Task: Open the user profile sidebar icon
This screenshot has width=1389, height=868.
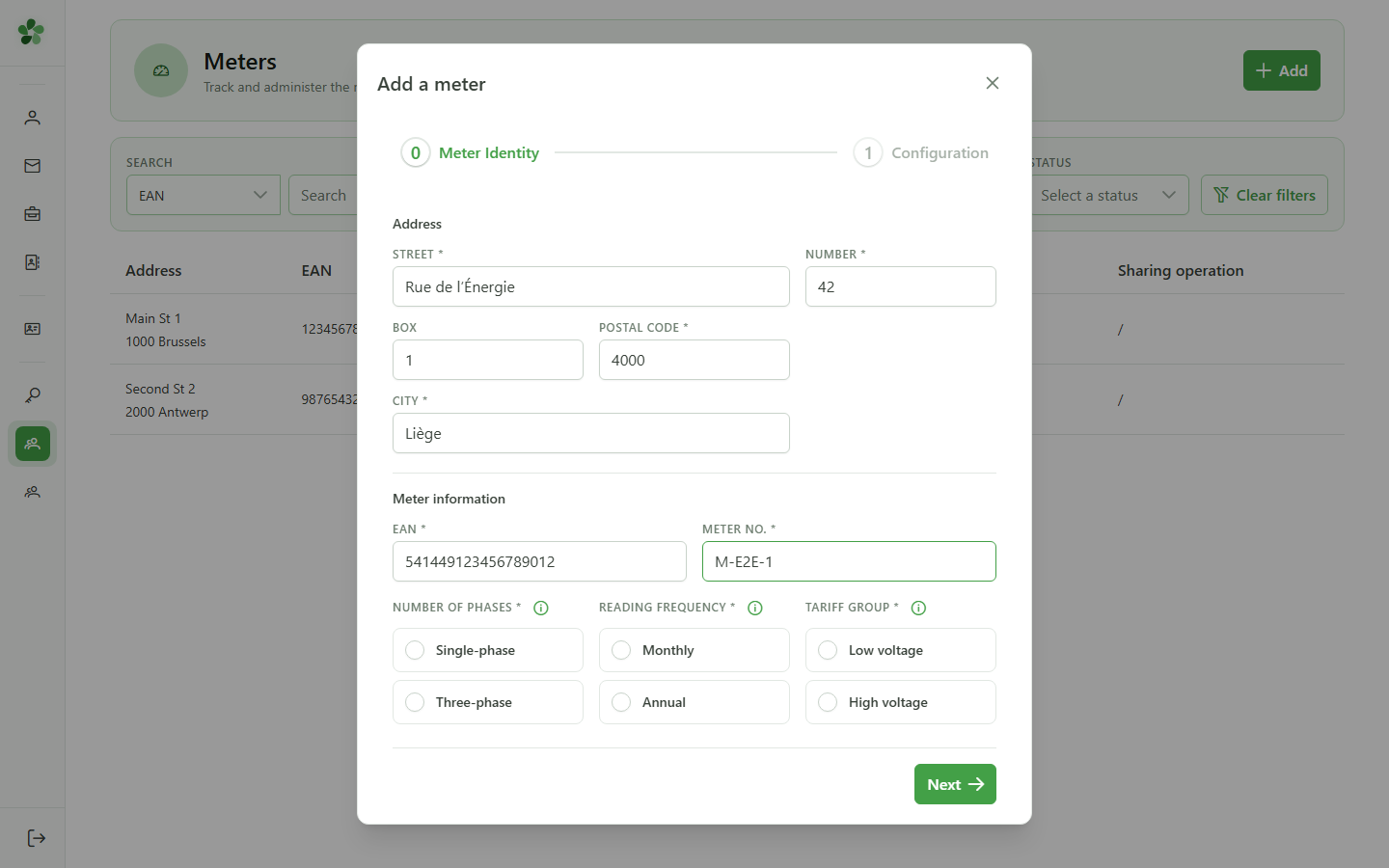Action: 33,118
